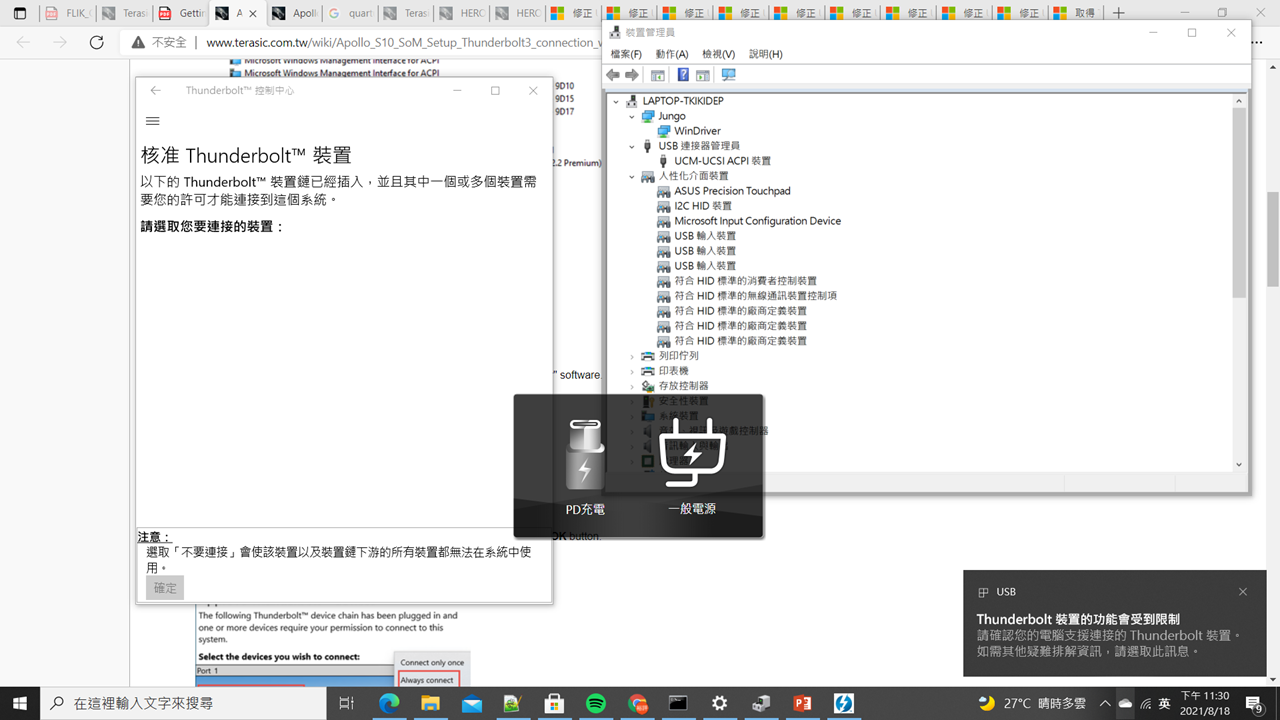Click the 英 input language indicator
Image resolution: width=1280 pixels, height=720 pixels.
tap(1165, 703)
